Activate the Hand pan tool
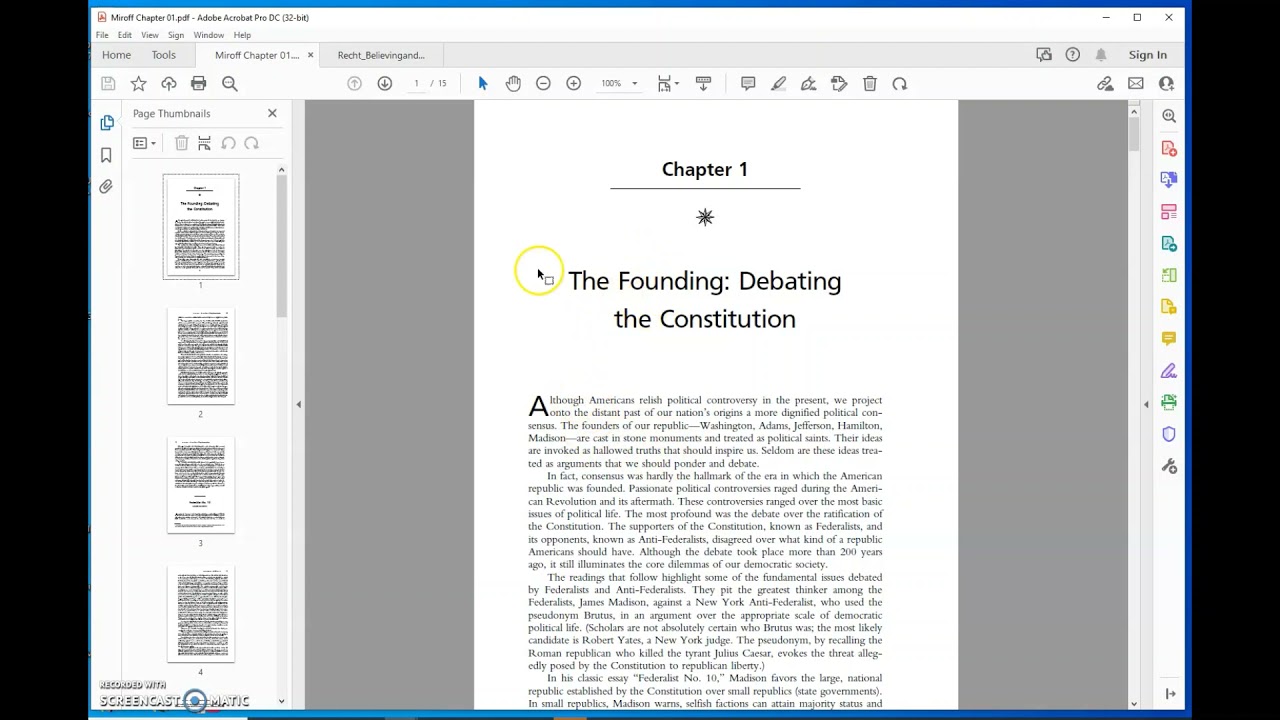Viewport: 1280px width, 720px height. click(513, 84)
